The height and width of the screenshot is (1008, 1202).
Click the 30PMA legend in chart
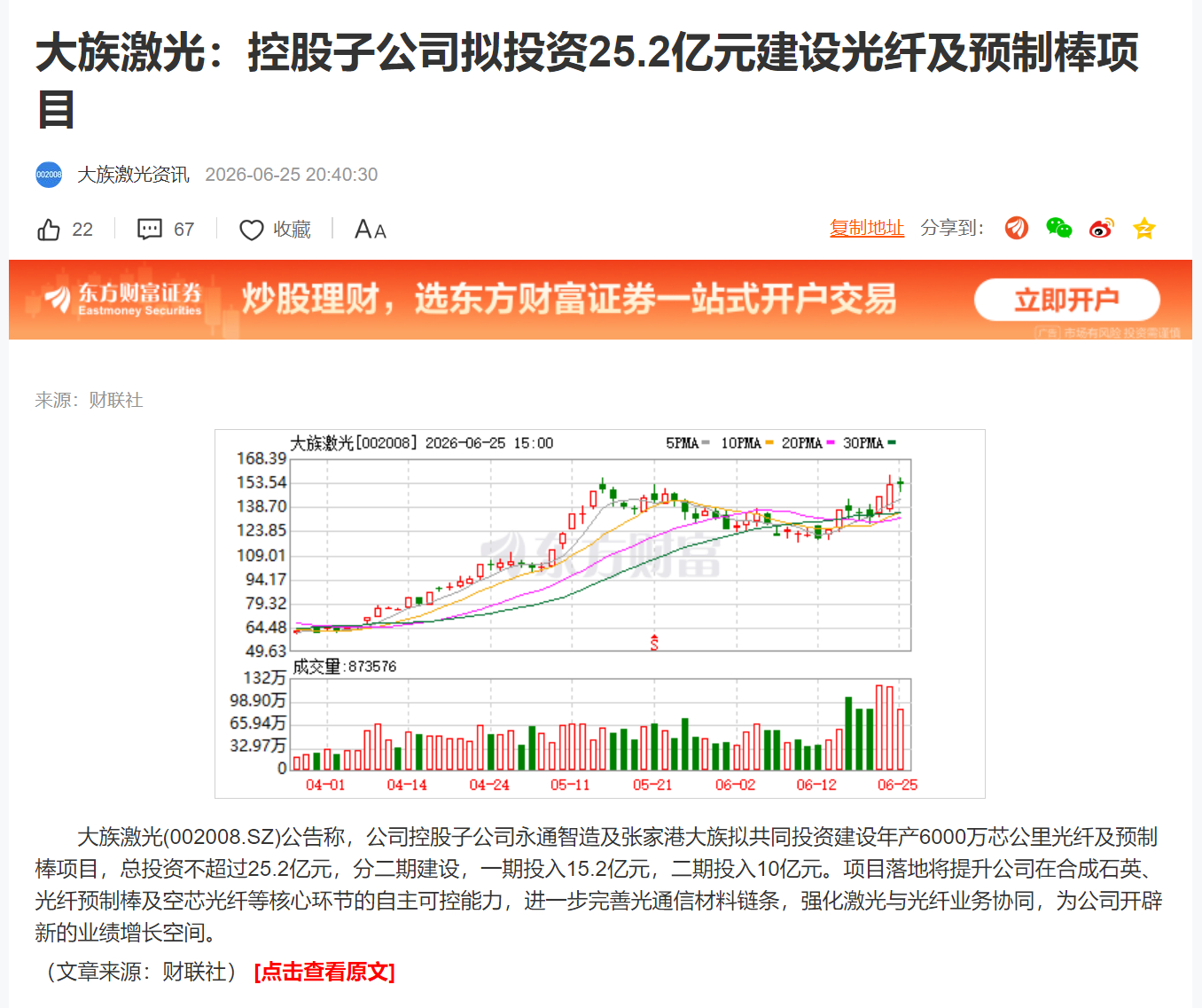pyautogui.click(x=869, y=442)
